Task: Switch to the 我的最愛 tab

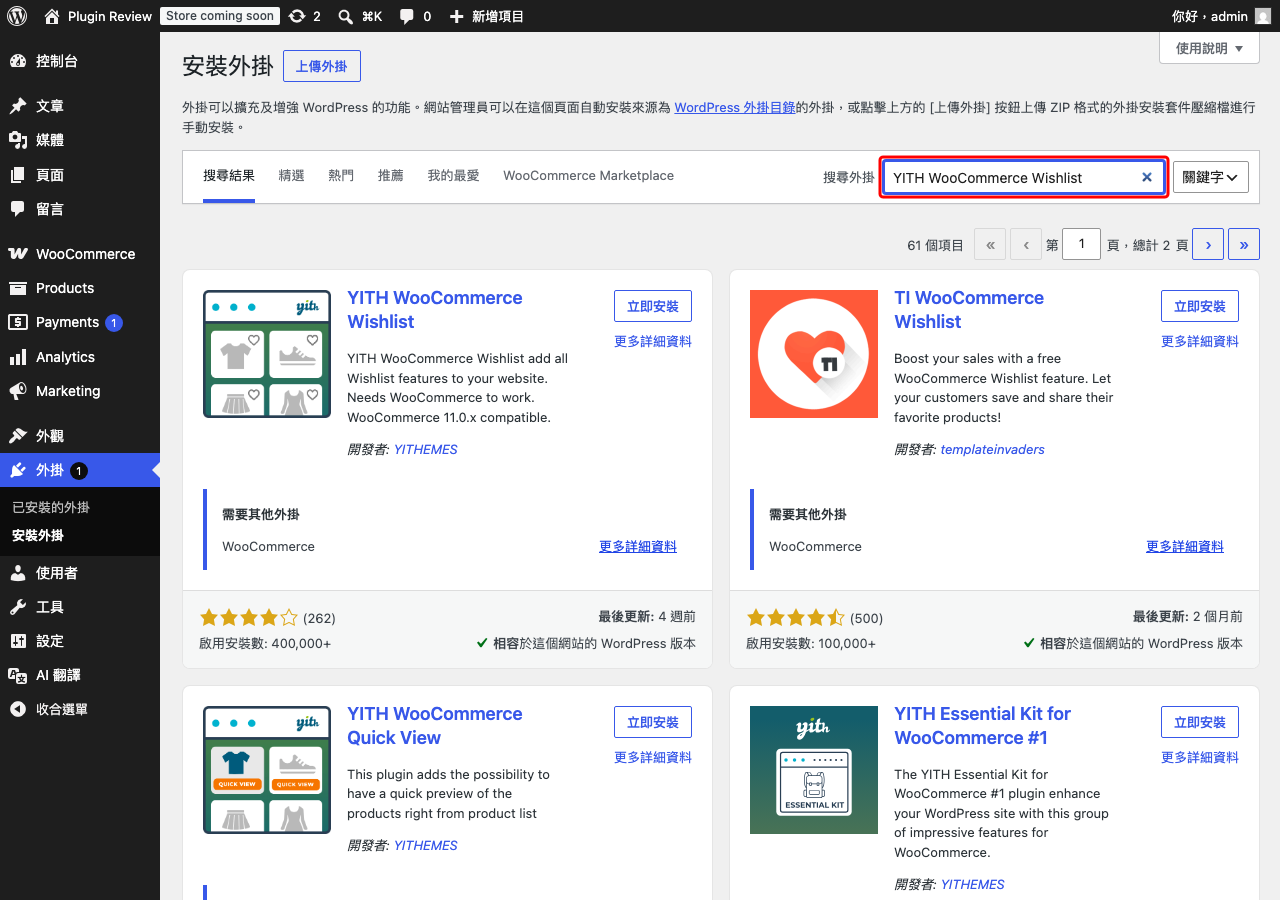Action: [454, 176]
